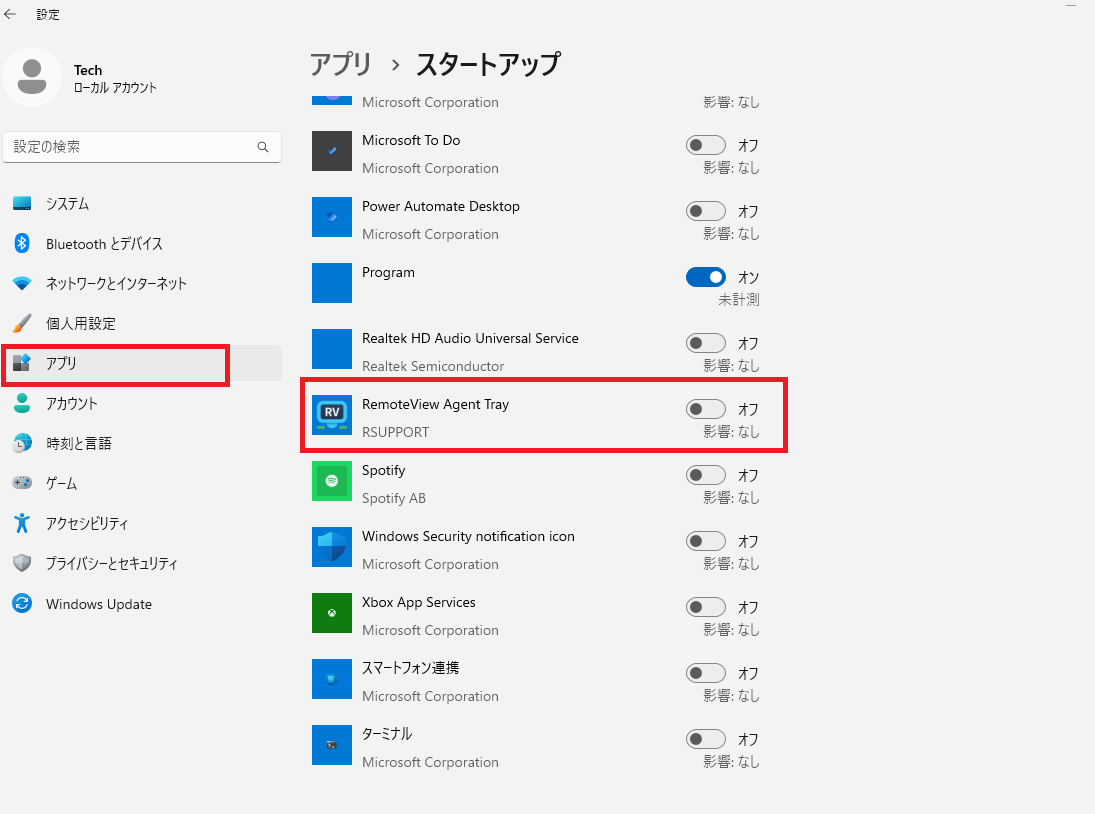Image resolution: width=1095 pixels, height=814 pixels.
Task: Toggle Windows Security notification icon startup
Action: click(x=706, y=541)
